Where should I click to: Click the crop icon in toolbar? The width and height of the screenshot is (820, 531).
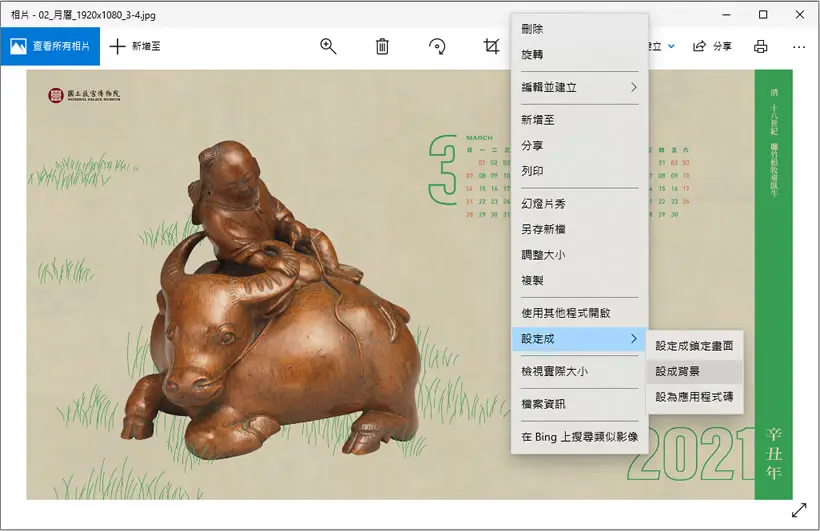tap(491, 46)
